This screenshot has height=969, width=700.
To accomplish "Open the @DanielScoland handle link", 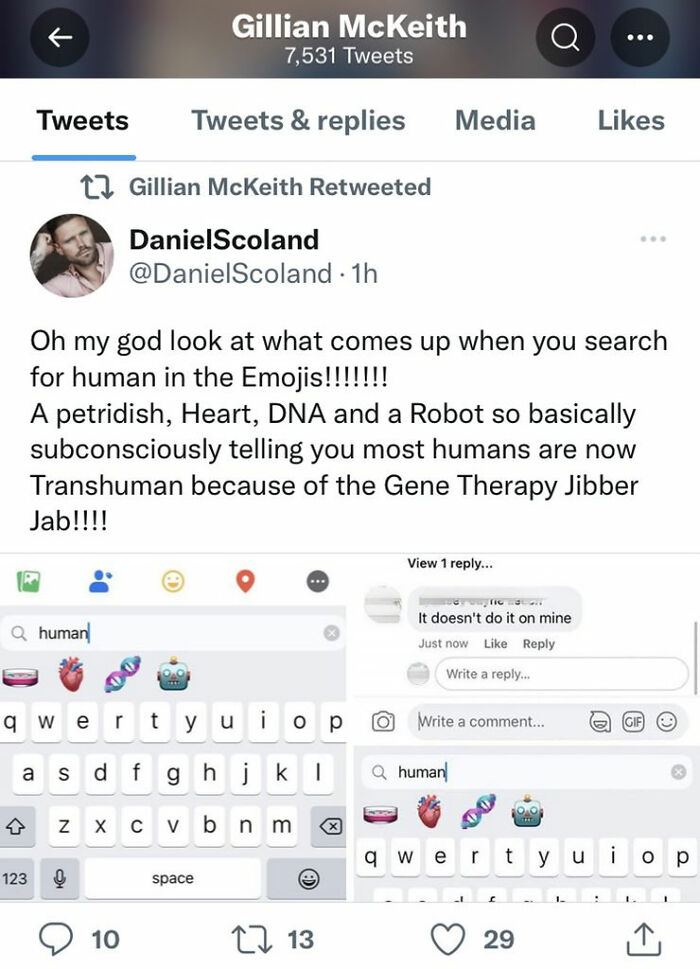I will pos(230,273).
